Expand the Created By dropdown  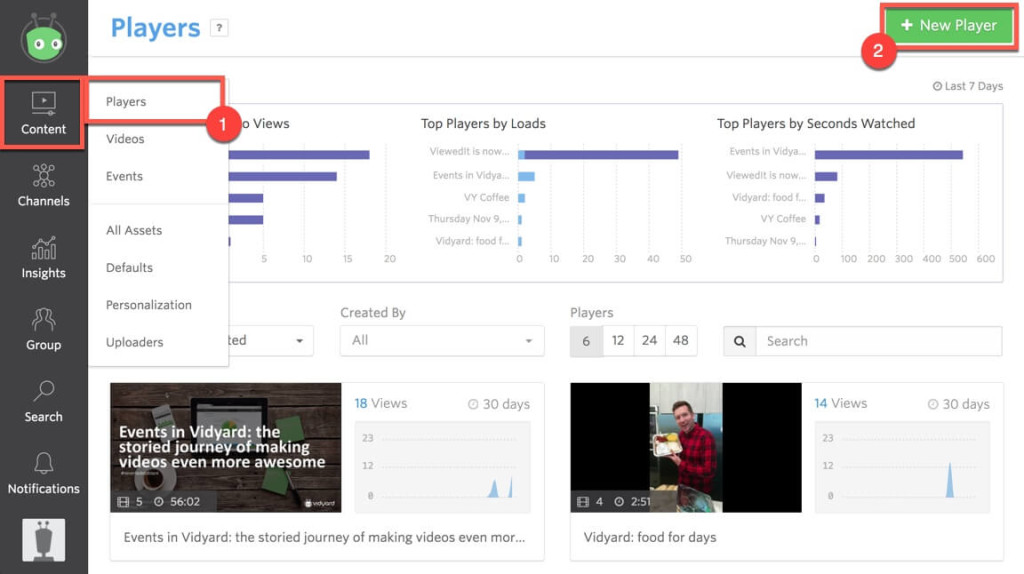click(442, 341)
